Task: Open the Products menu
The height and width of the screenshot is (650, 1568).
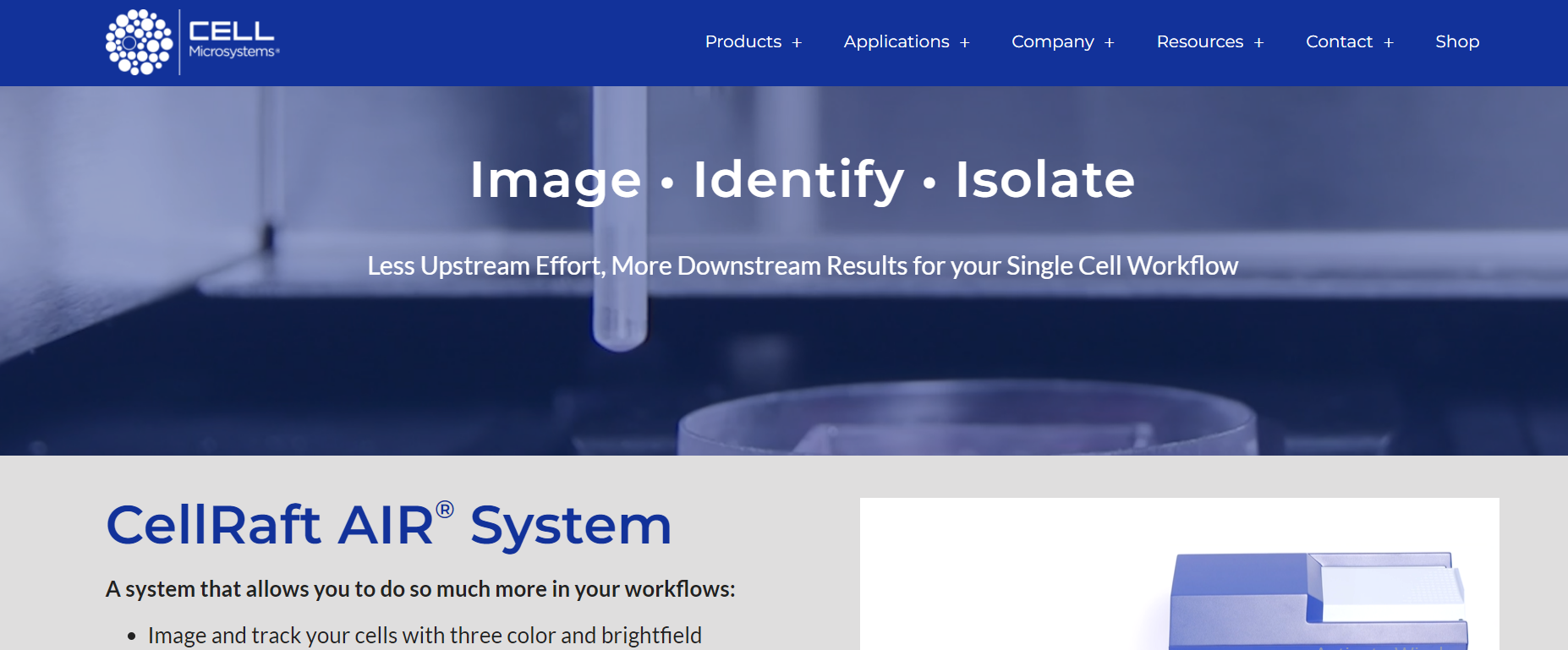Action: tap(743, 41)
